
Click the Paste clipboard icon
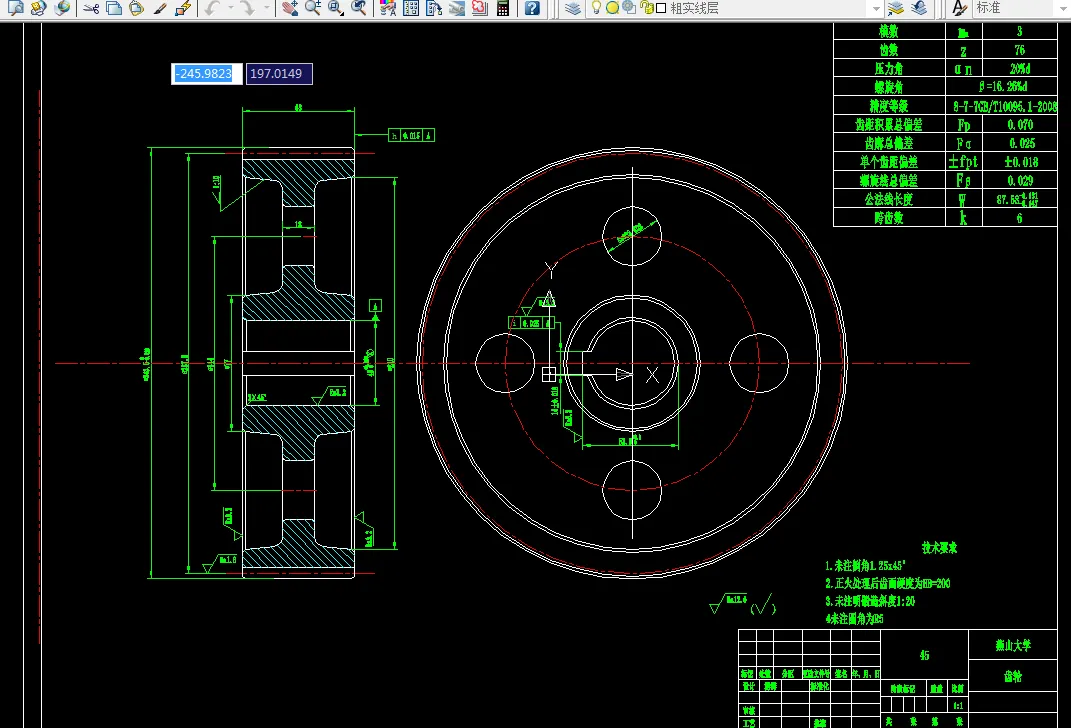(x=137, y=8)
